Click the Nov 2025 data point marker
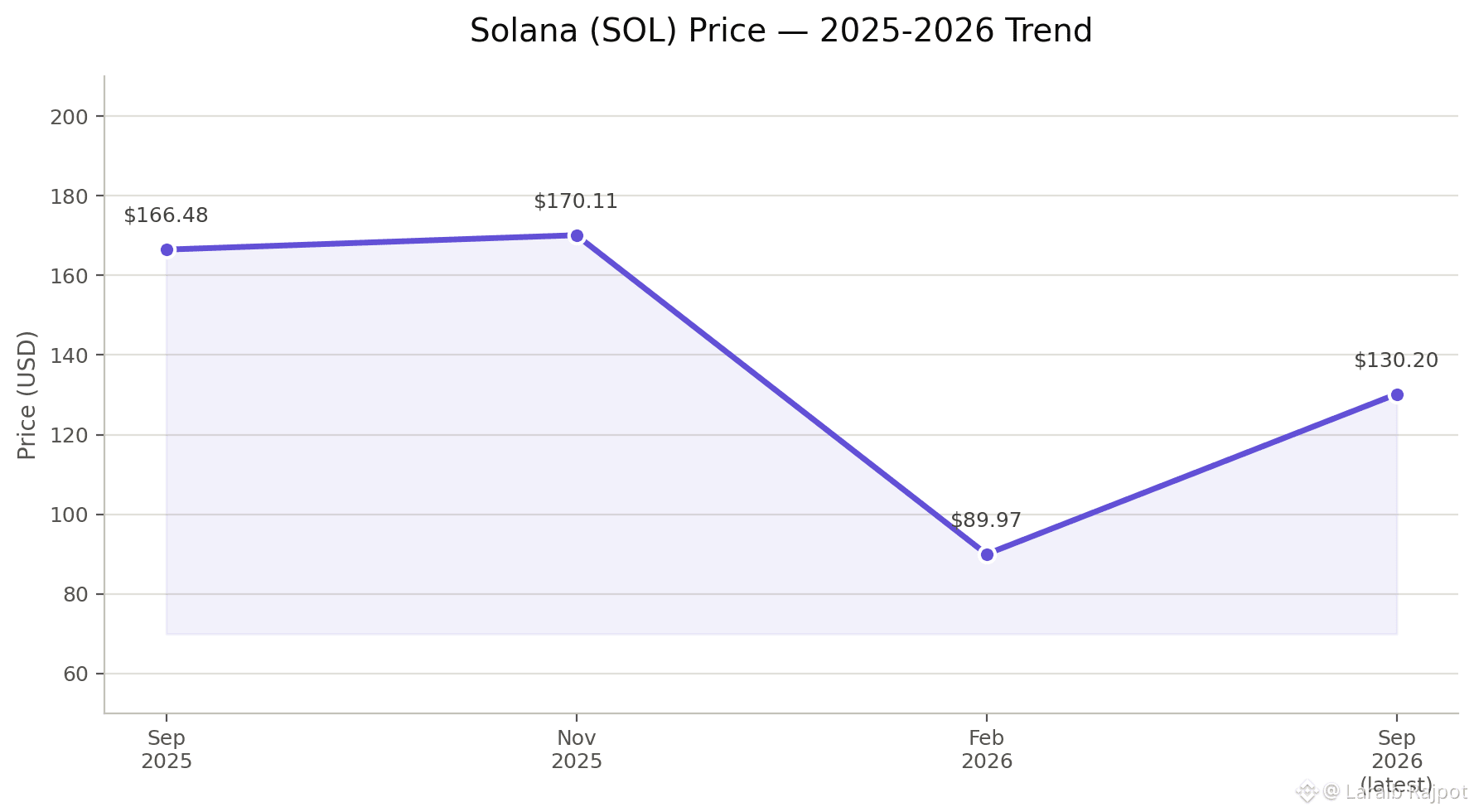The image size is (1474, 812). tap(577, 236)
